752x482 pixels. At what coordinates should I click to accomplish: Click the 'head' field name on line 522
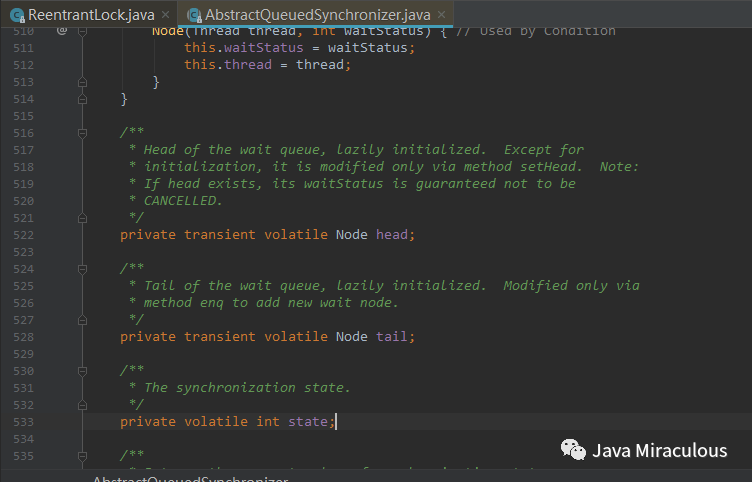click(391, 235)
